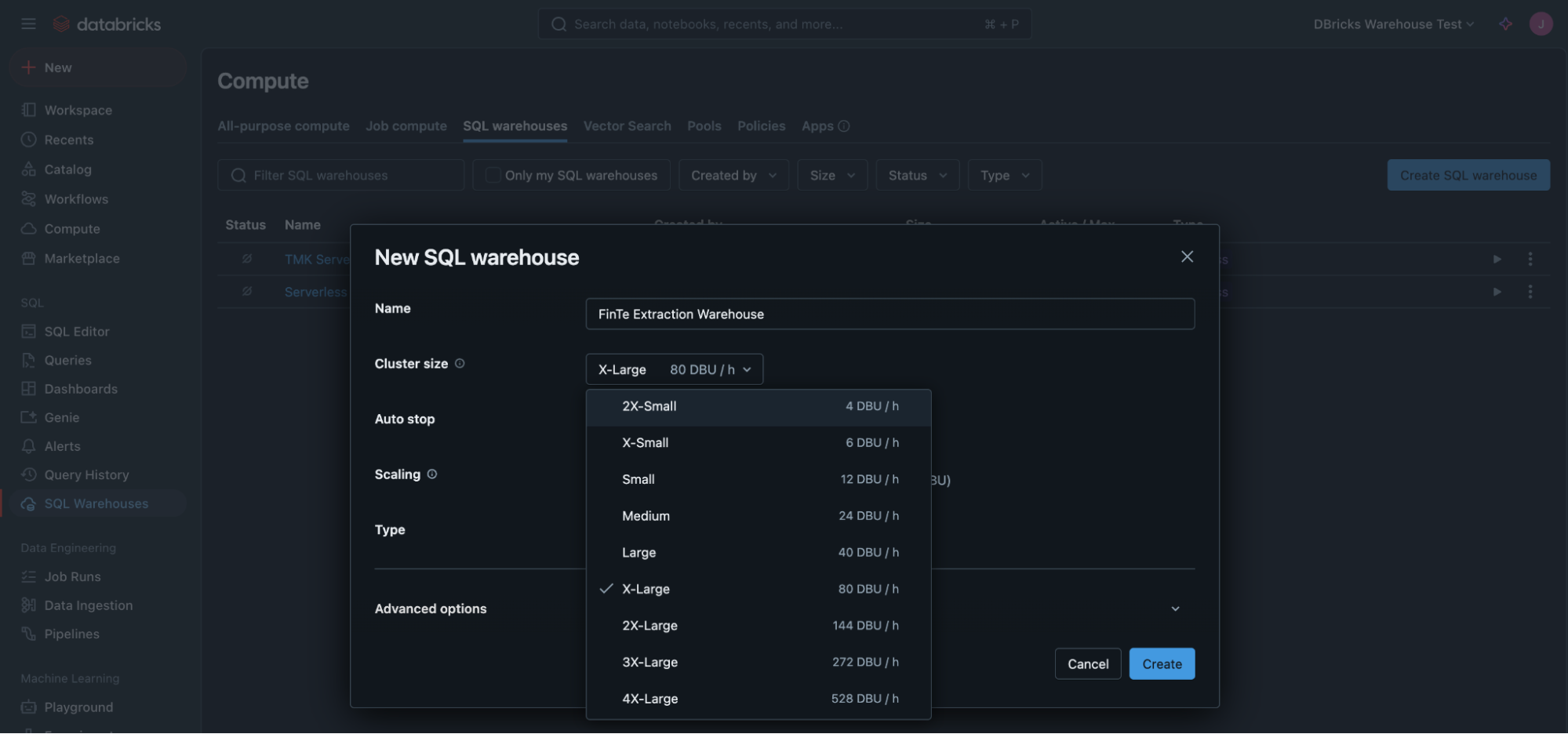Click the Filter SQL warehouses field
This screenshot has width=1568, height=734.
coord(341,175)
